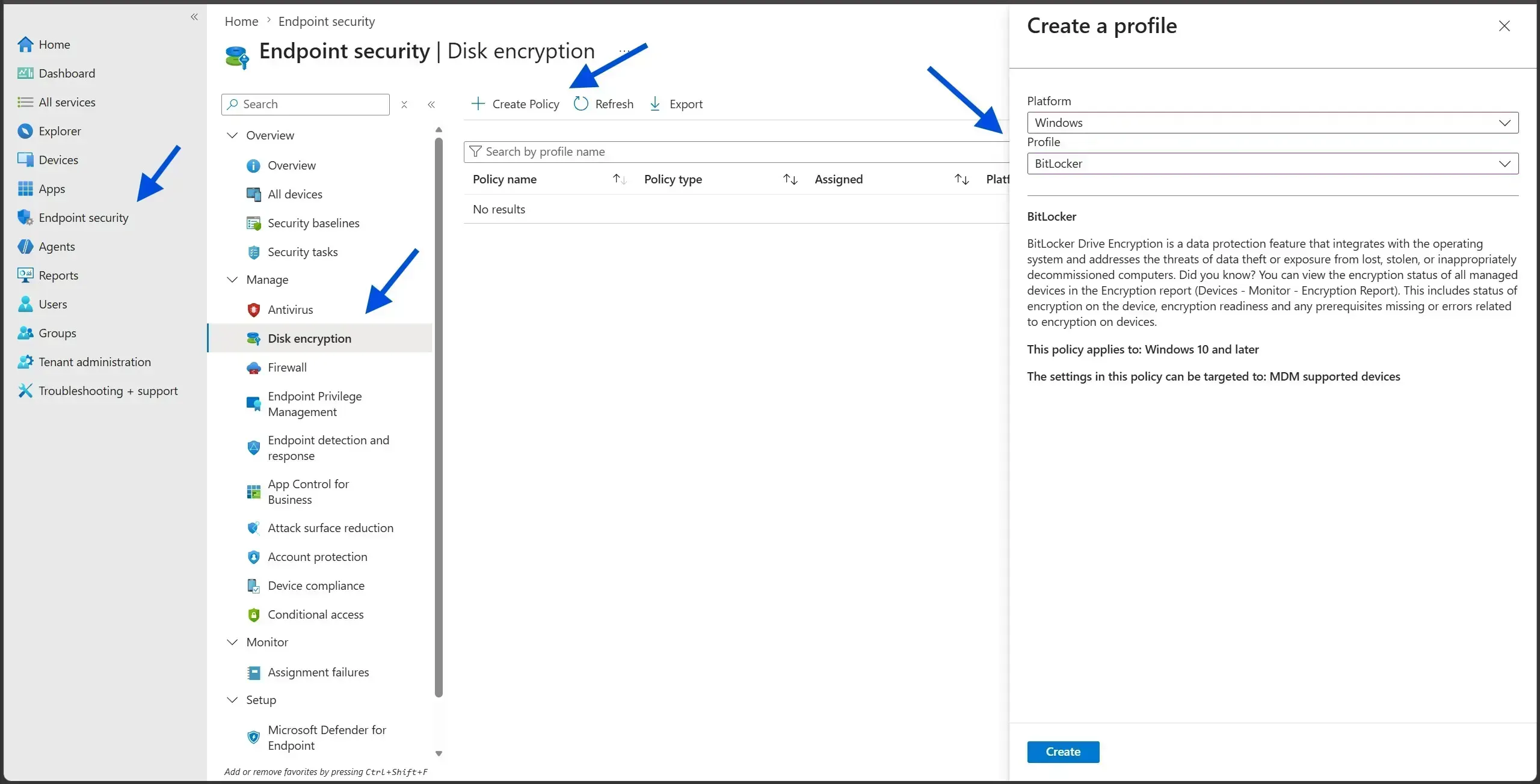
Task: Sort by Assigned column arrows
Action: point(962,179)
